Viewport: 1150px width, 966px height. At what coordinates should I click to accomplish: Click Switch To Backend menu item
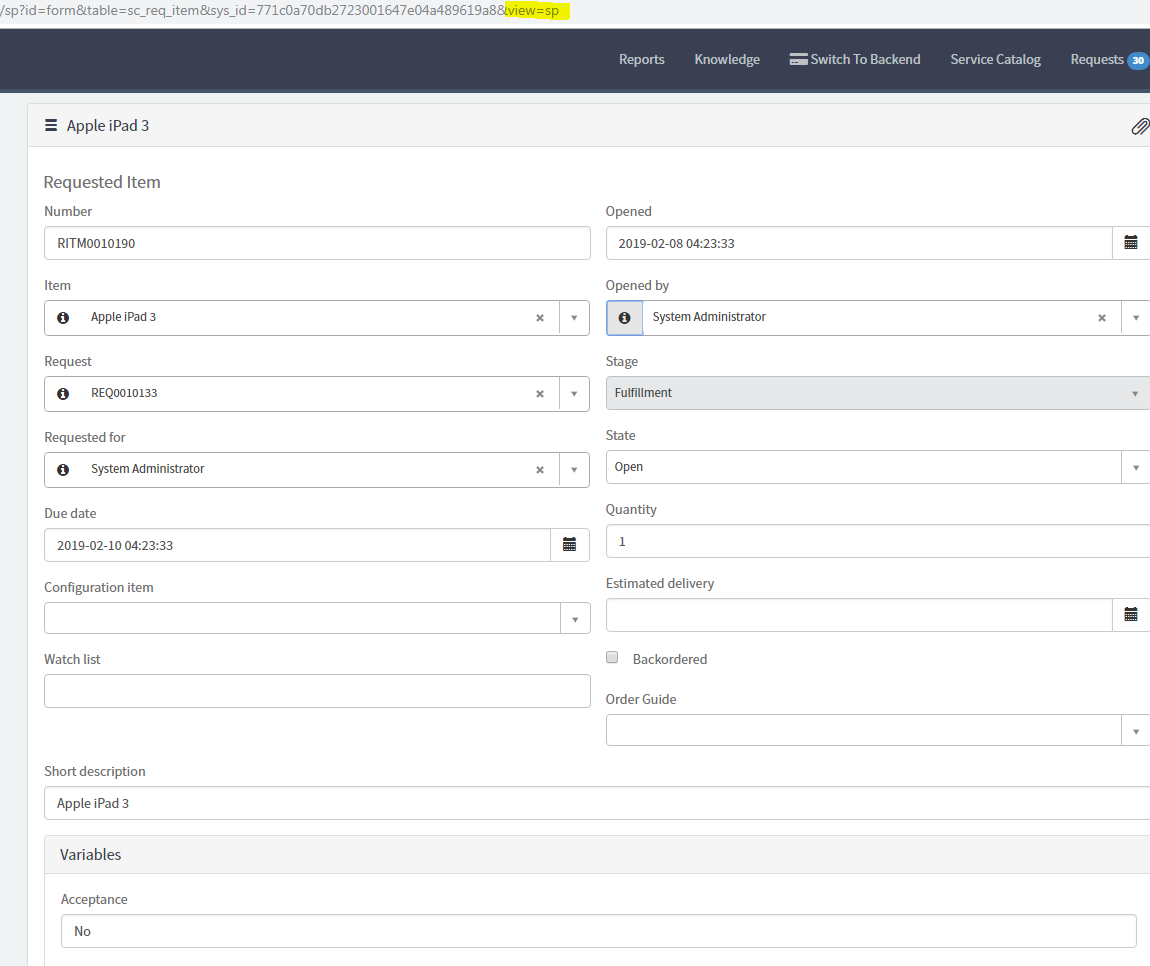tap(855, 59)
